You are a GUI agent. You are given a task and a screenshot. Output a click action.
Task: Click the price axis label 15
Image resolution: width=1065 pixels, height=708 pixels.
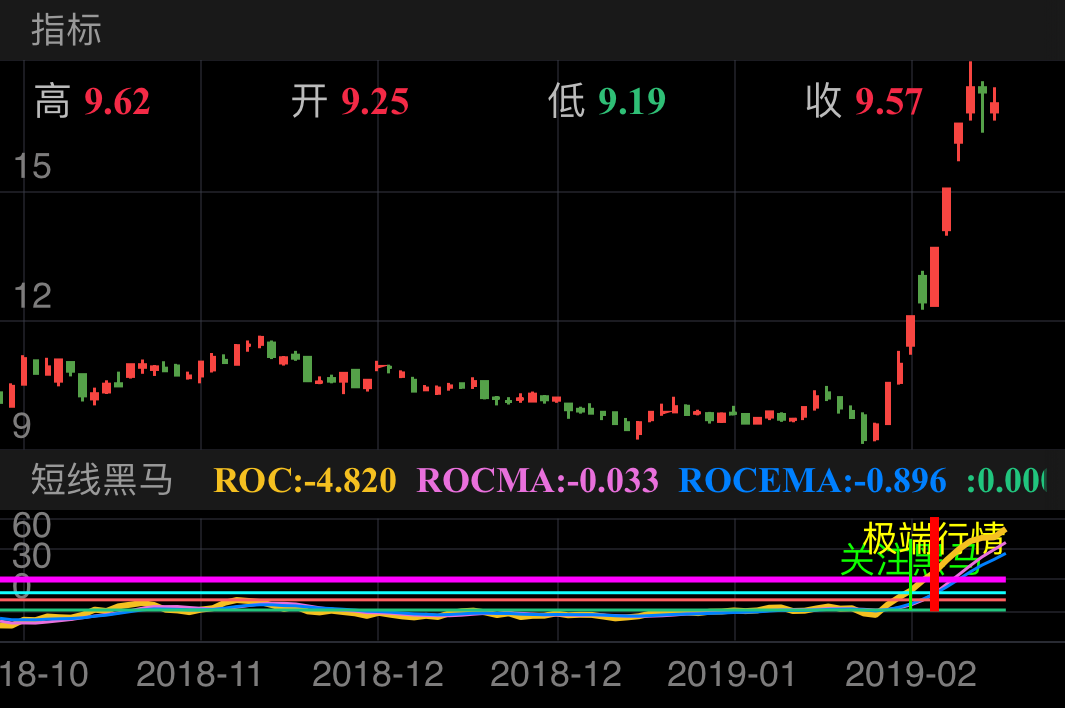click(x=32, y=166)
